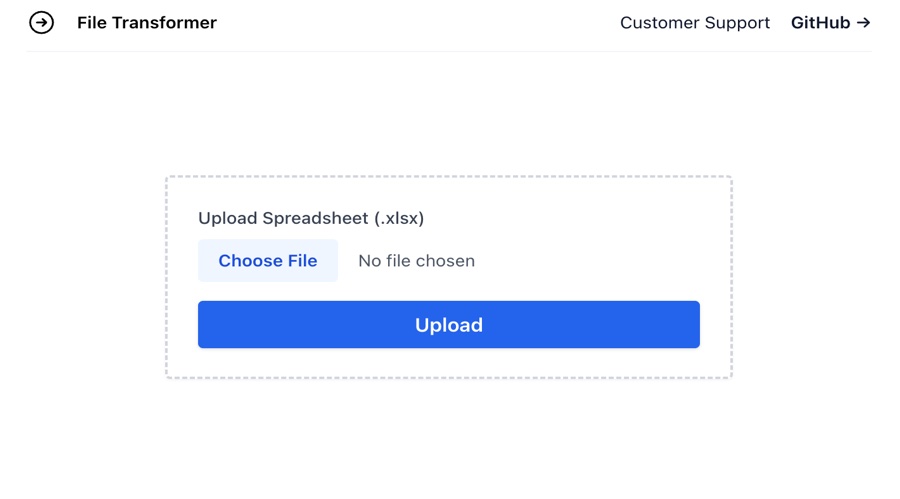This screenshot has height=499, width=900.
Task: Click the header brand icon left of title
Action: coord(41,22)
